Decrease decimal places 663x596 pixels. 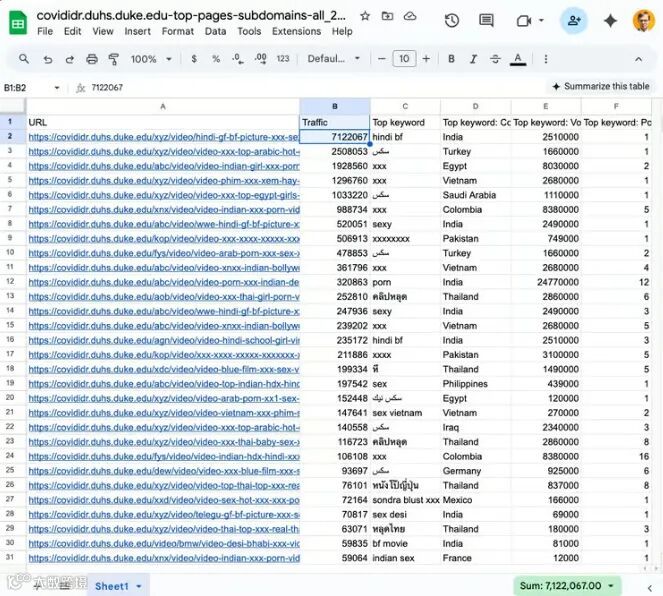click(238, 59)
